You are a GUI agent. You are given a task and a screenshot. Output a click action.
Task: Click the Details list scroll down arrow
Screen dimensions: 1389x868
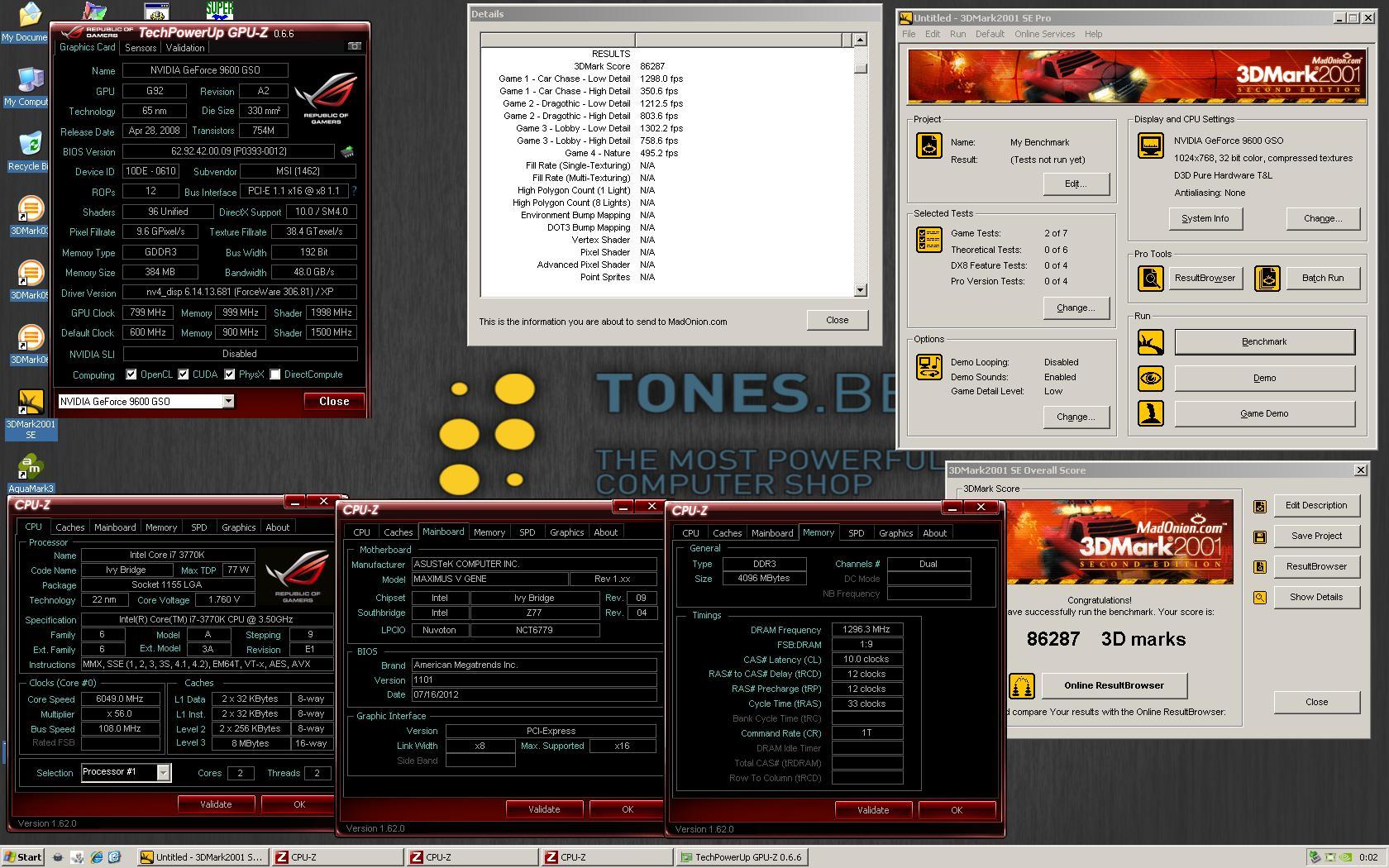point(860,290)
